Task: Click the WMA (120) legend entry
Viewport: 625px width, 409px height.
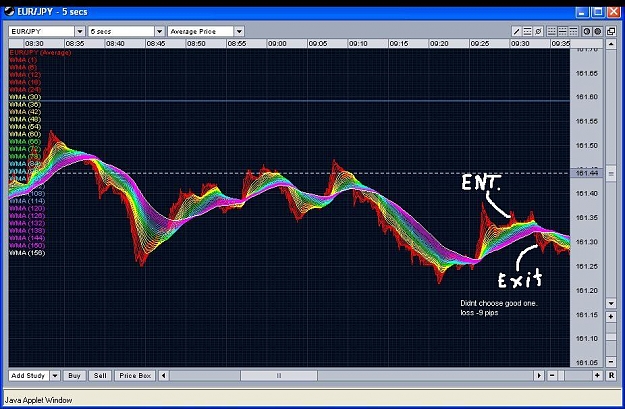Action: tap(27, 208)
